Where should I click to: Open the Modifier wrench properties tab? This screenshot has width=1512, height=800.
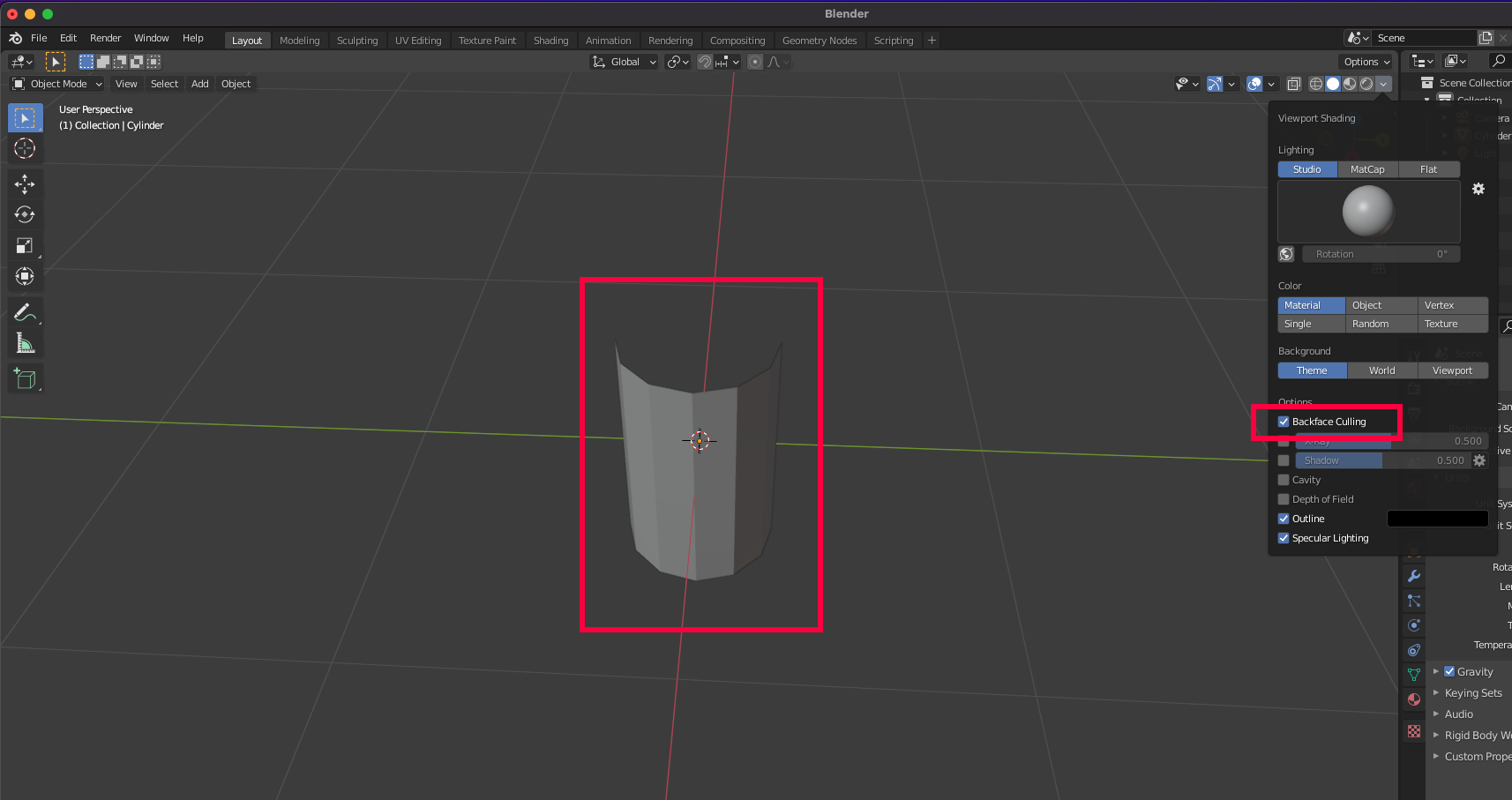pyautogui.click(x=1414, y=576)
